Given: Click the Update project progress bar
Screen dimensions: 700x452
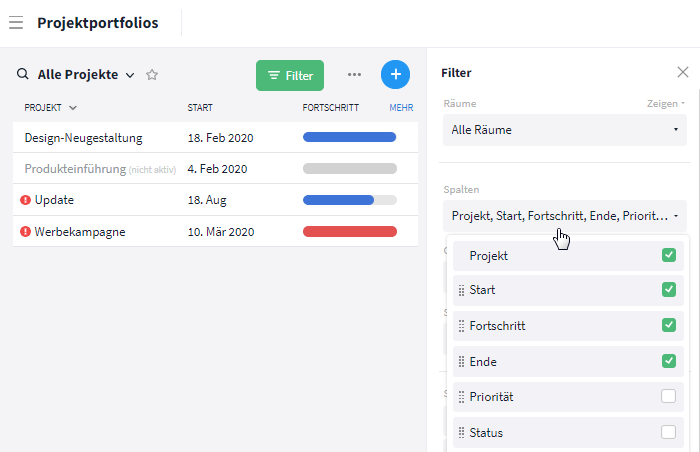Looking at the screenshot, I should 350,200.
